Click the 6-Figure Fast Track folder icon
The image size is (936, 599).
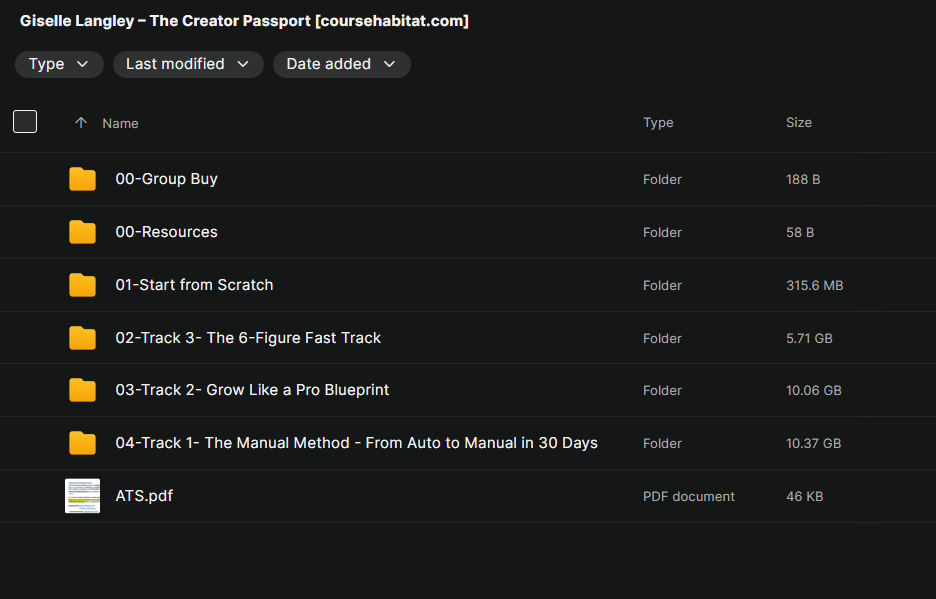coord(82,338)
